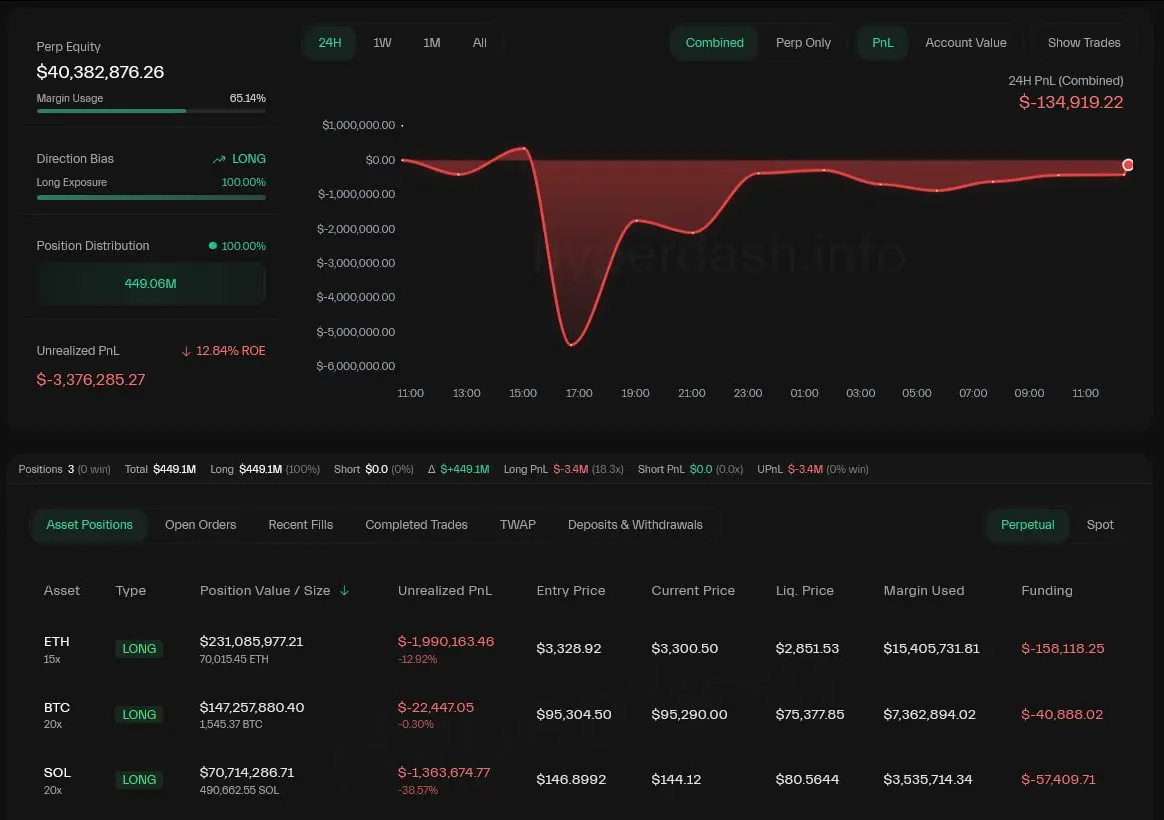
Task: Click ETH funding value $-158,118.25
Action: pyautogui.click(x=1062, y=649)
